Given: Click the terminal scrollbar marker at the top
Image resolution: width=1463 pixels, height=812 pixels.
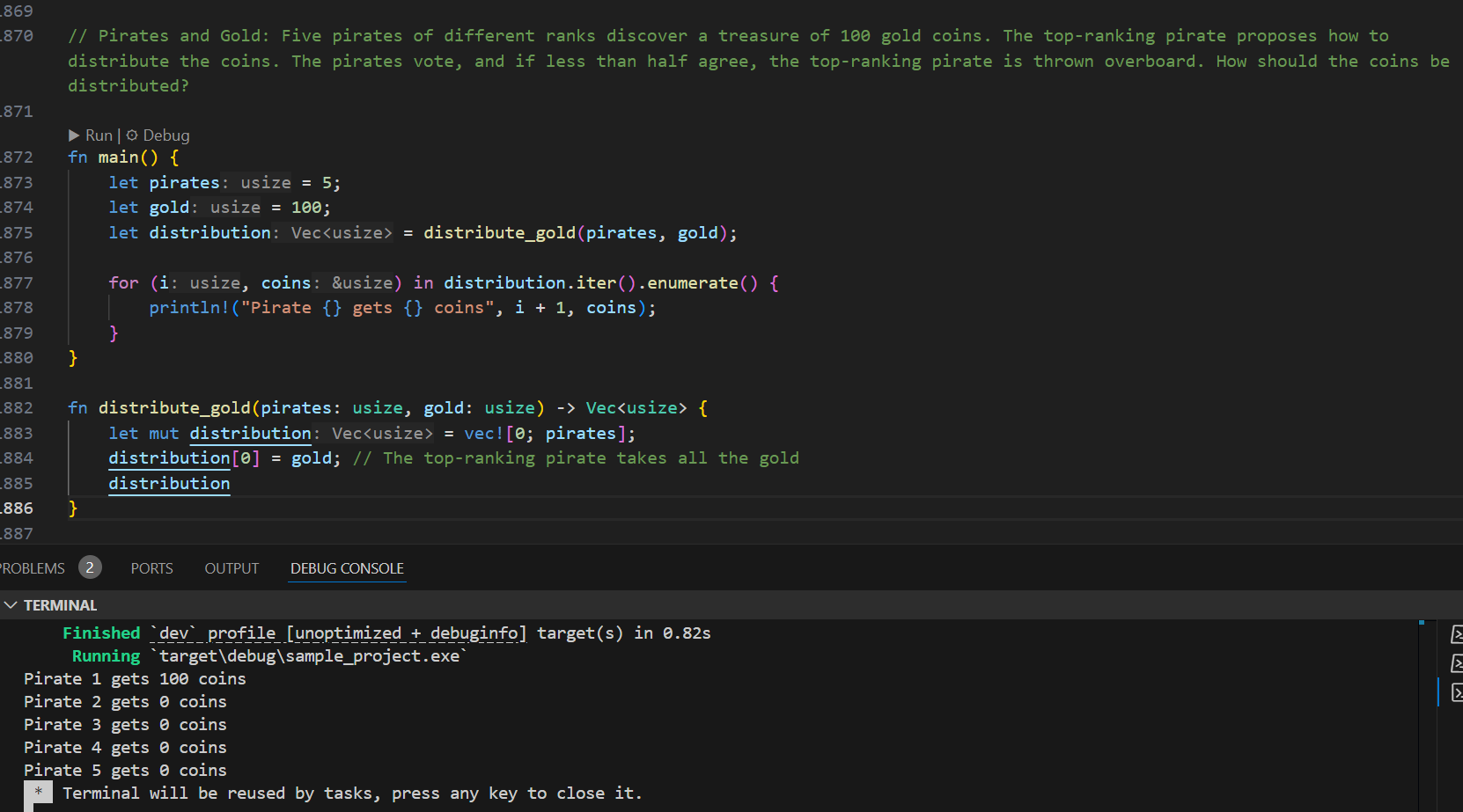Looking at the screenshot, I should tap(1422, 623).
